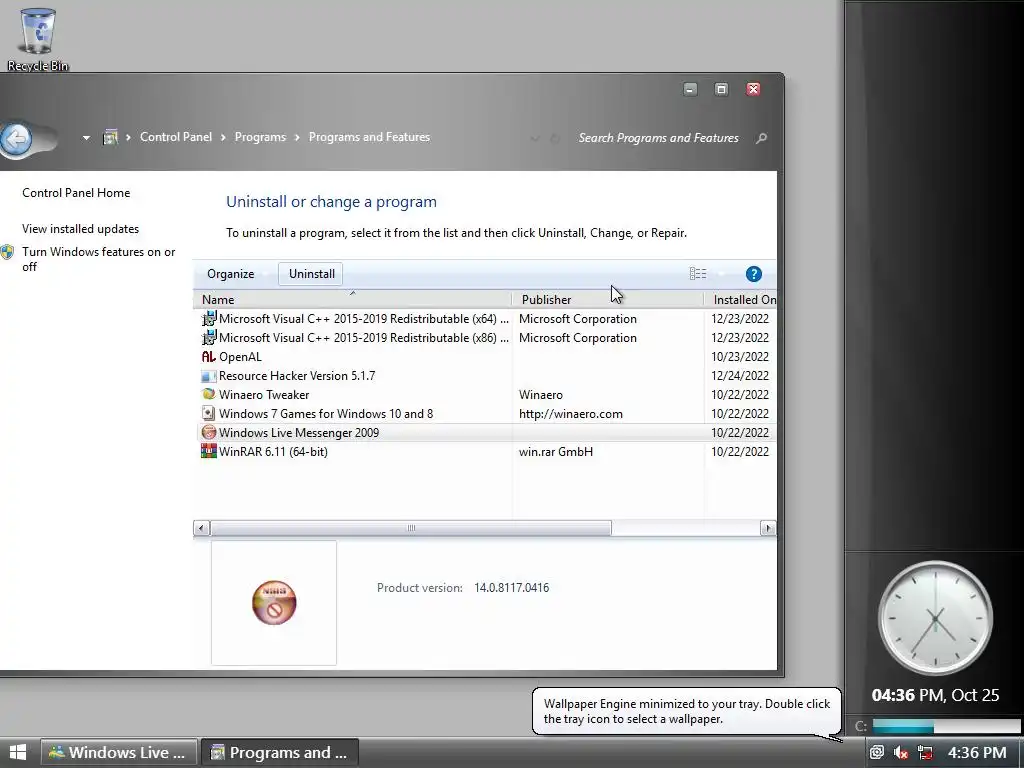Expand chevron between Control Panel and Programs
Viewport: 1024px width, 768px height.
tap(223, 137)
